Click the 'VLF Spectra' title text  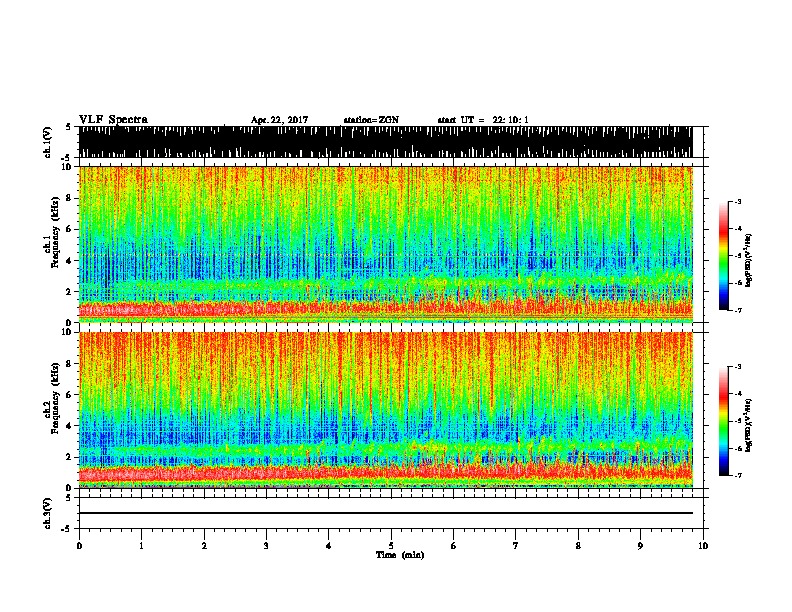pyautogui.click(x=113, y=120)
